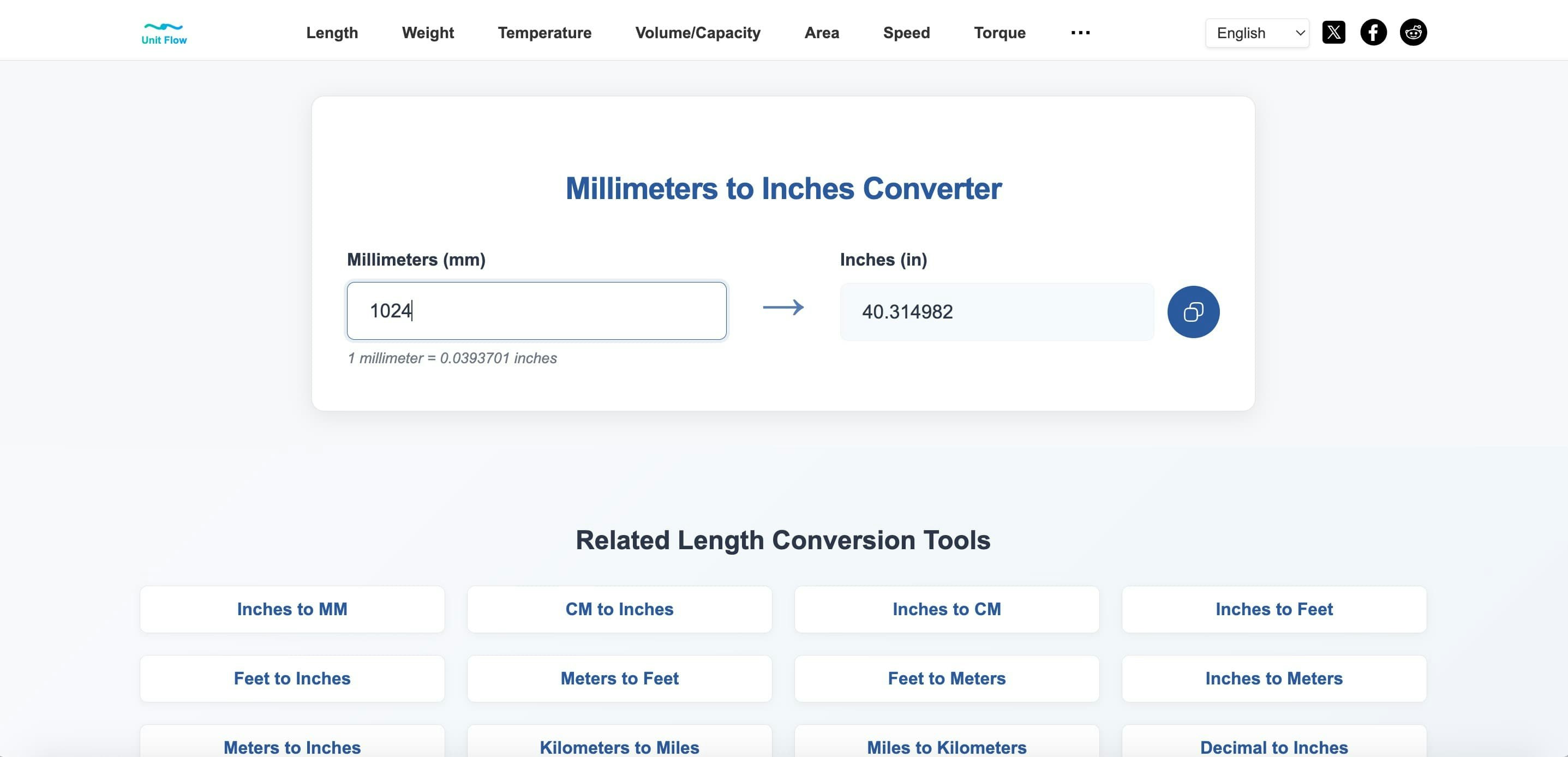Expand additional conversion categories

pos(1080,33)
